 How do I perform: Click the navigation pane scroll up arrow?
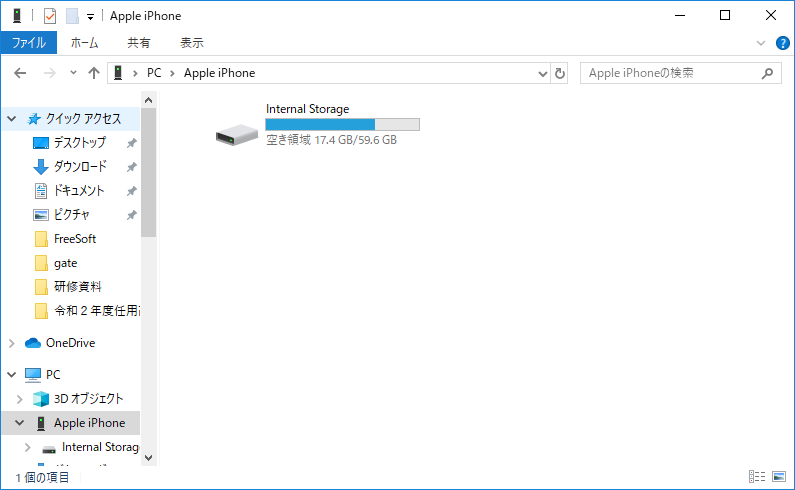(x=149, y=100)
